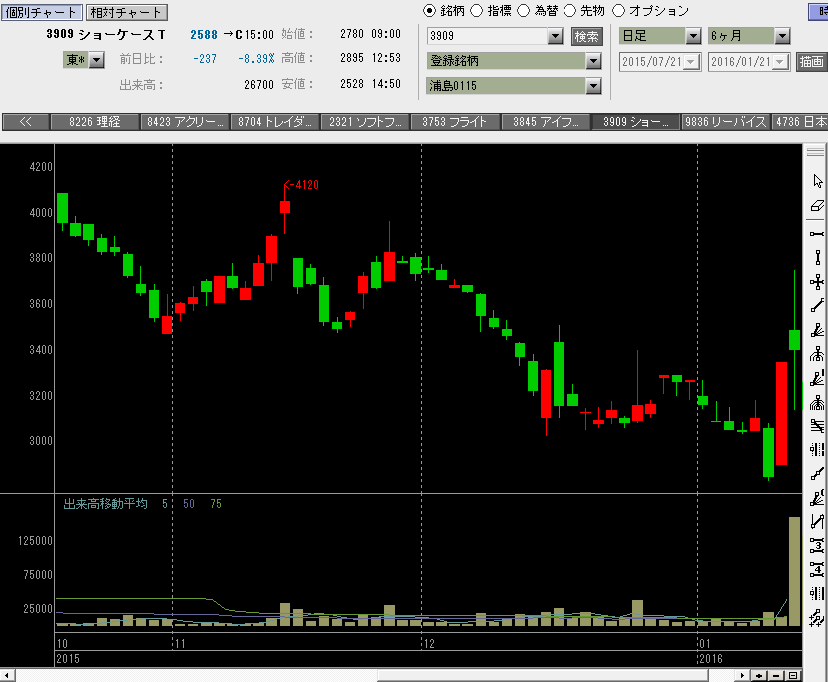The height and width of the screenshot is (682, 828).
Task: Click the chart zoom-in button
Action: 759,675
